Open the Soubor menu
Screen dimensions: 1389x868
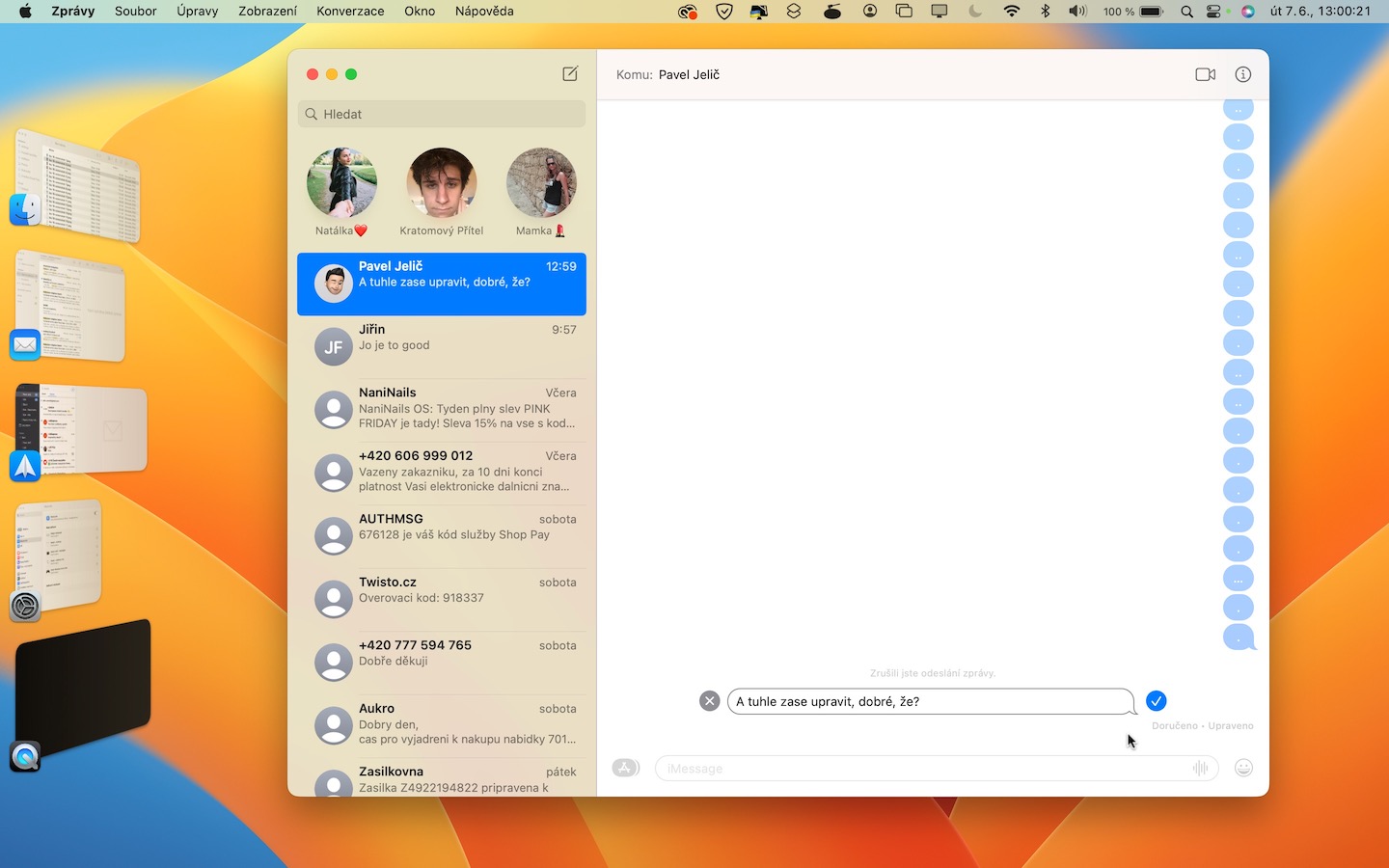135,12
